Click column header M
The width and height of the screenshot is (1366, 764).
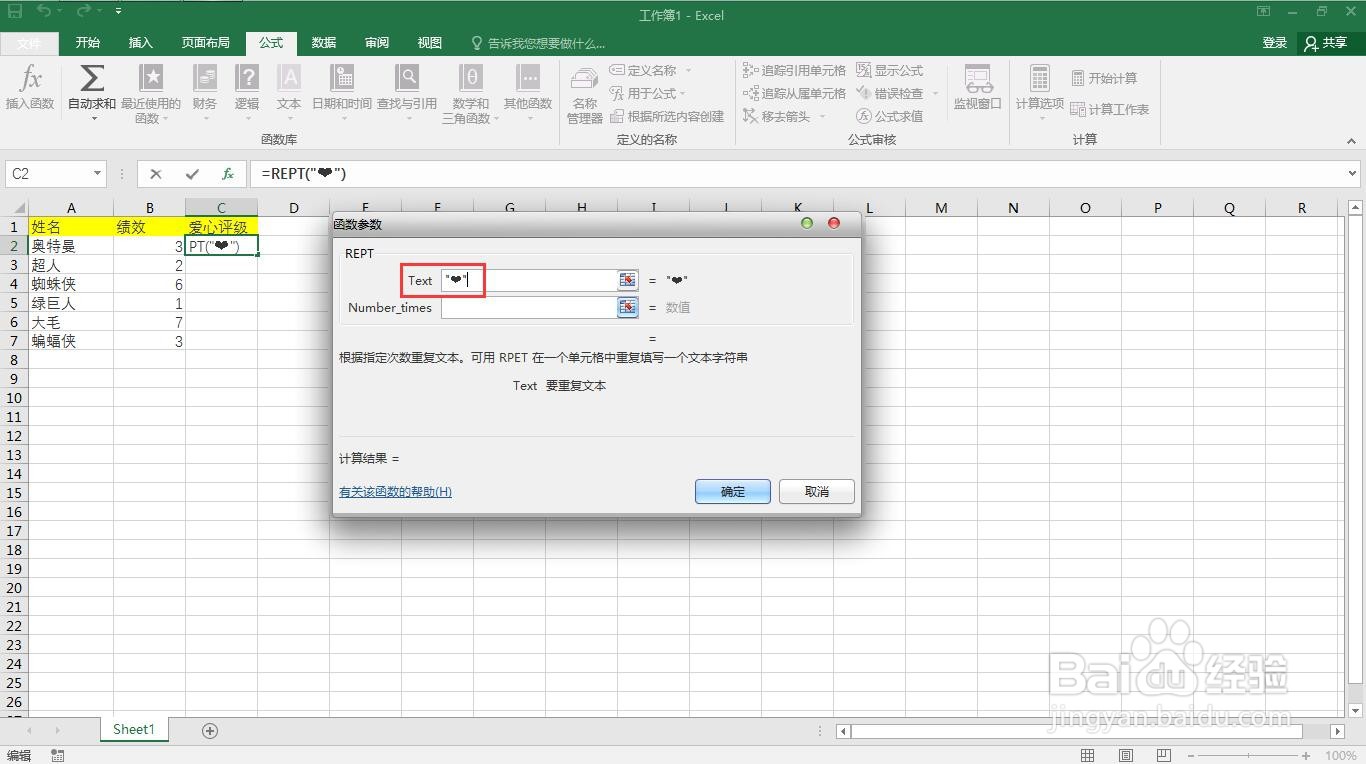click(941, 208)
